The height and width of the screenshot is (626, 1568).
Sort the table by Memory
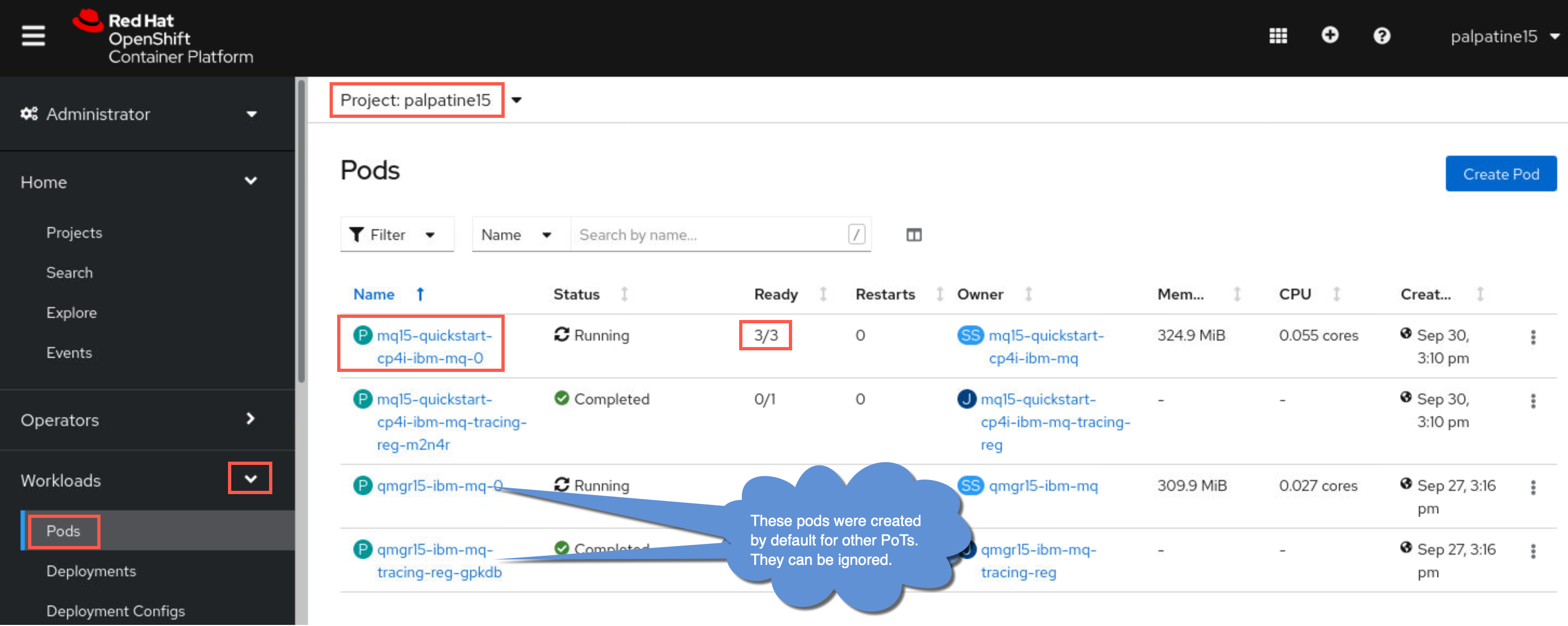click(x=1198, y=295)
